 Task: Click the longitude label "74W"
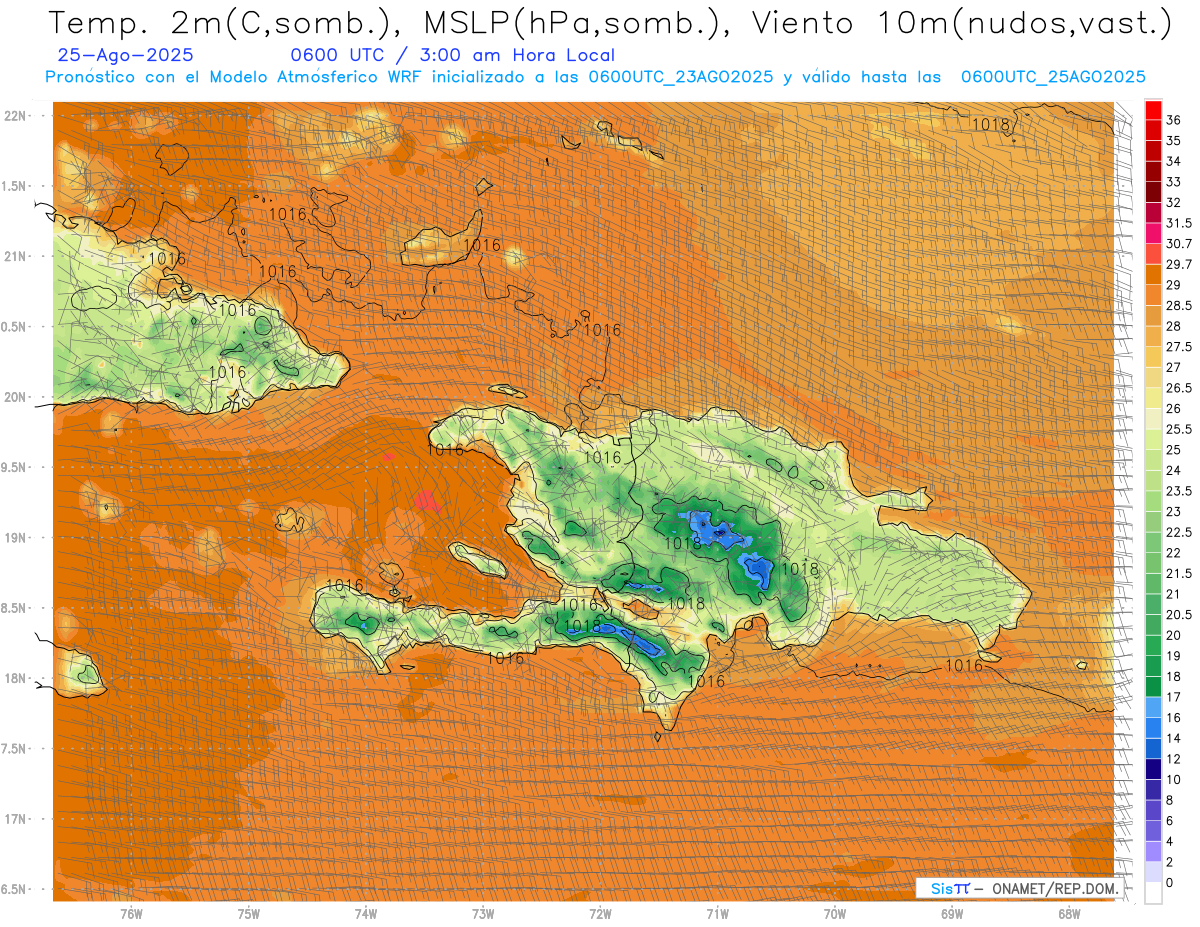click(366, 913)
